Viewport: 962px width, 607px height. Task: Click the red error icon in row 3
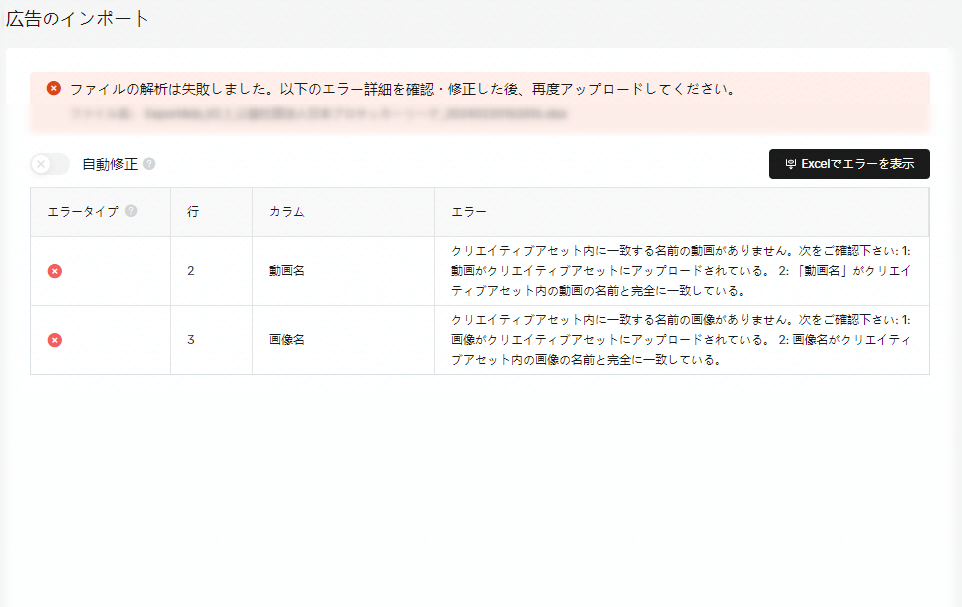(55, 340)
